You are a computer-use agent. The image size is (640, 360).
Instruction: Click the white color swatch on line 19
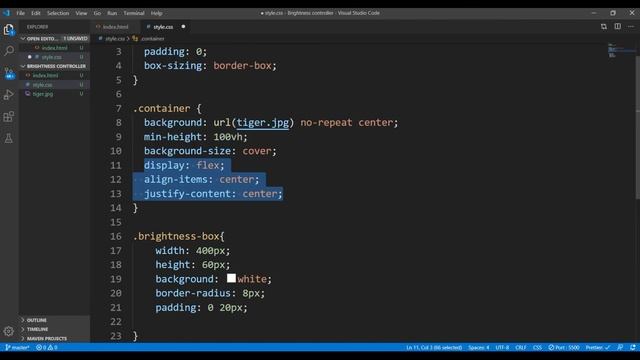tap(231, 278)
